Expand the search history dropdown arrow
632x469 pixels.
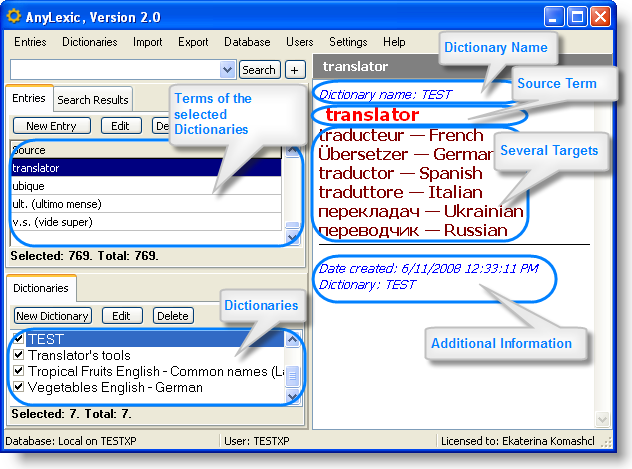[228, 70]
